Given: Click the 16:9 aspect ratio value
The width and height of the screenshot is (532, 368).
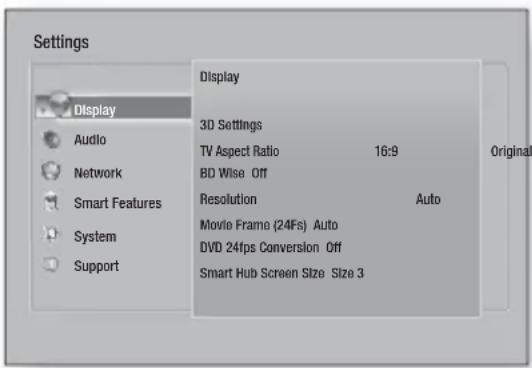Looking at the screenshot, I should (386, 151).
